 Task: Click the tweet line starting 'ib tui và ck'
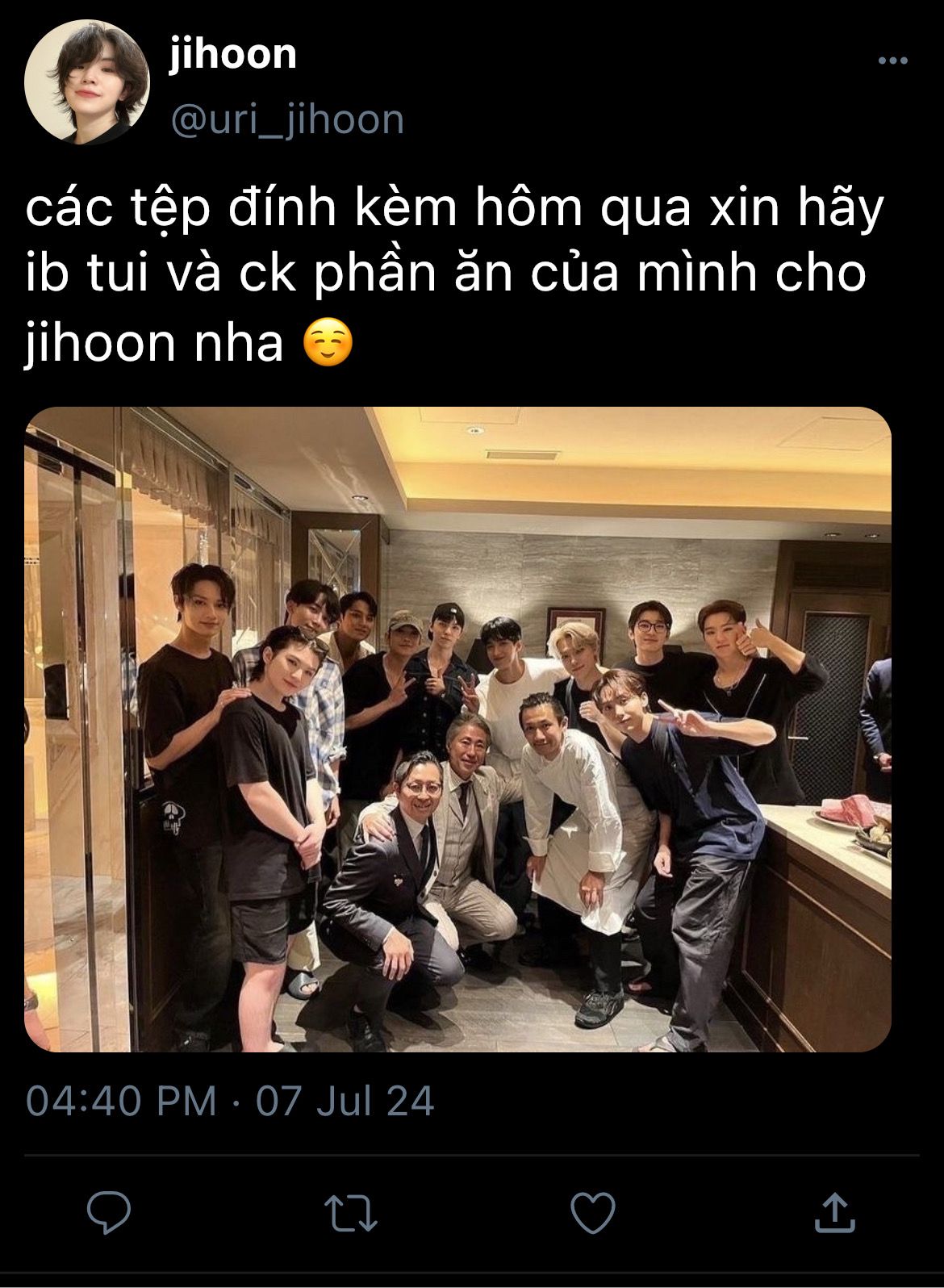[x=445, y=274]
